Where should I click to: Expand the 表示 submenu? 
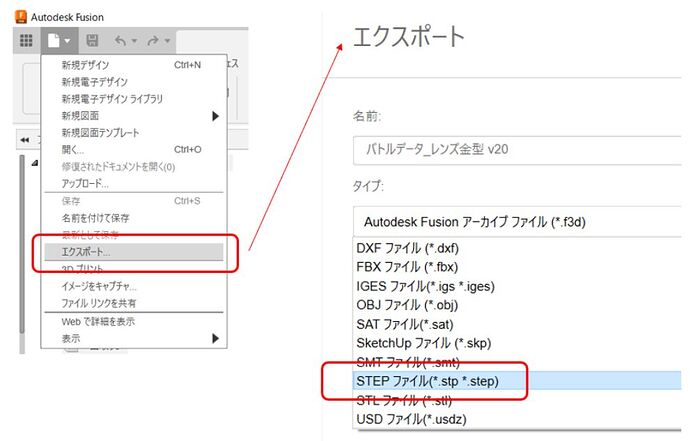[x=134, y=338]
